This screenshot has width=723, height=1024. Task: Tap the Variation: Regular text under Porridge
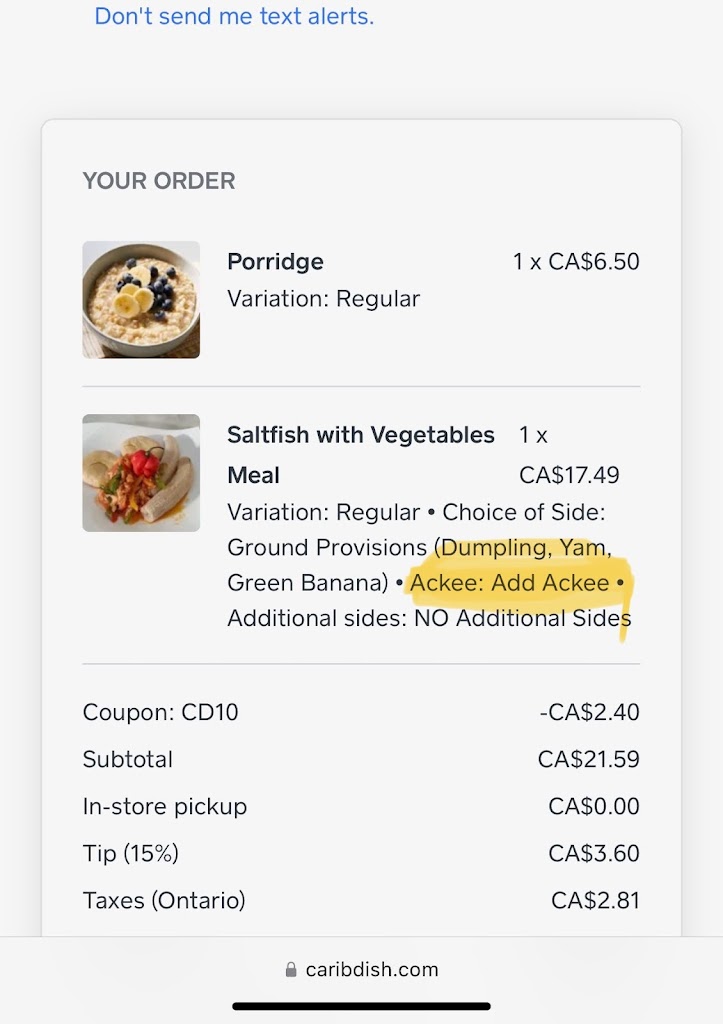coord(323,298)
